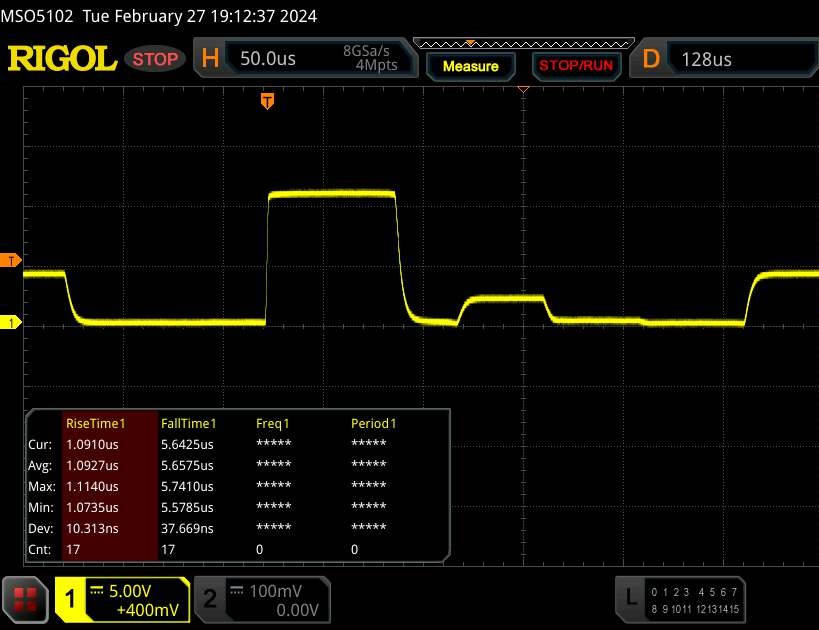Click the Avg: row label
Viewport: 819px width, 630px height.
40,465
